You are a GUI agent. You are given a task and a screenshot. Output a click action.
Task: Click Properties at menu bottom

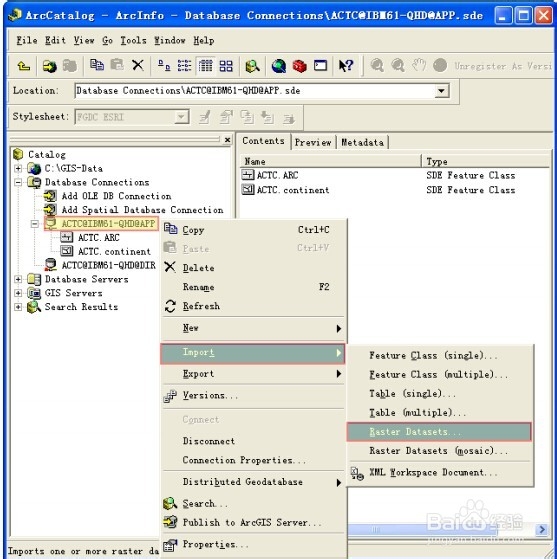[253, 544]
